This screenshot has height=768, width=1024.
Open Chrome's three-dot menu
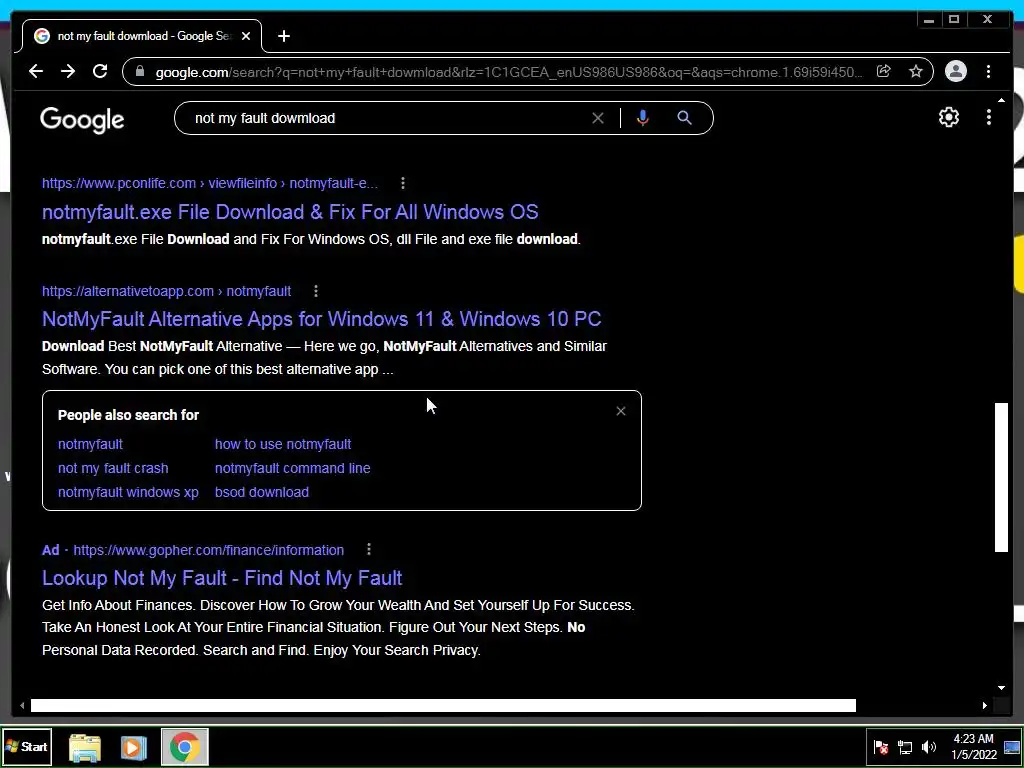988,71
